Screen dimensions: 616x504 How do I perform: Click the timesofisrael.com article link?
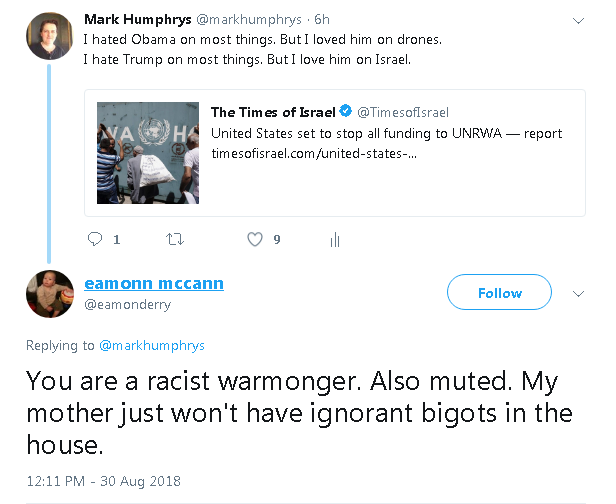pos(312,153)
